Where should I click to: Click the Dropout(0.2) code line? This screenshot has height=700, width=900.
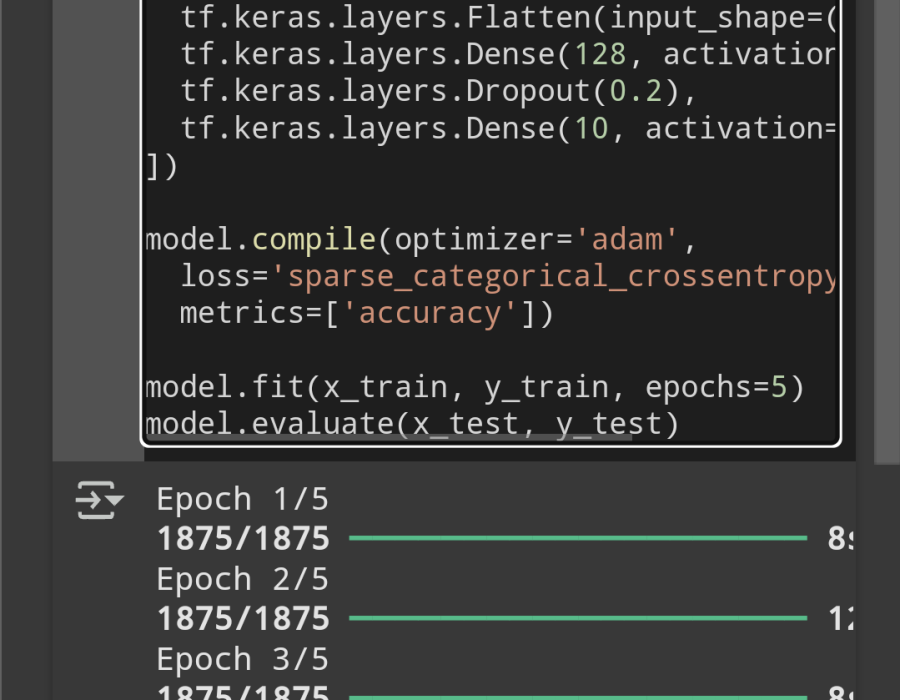click(439, 91)
